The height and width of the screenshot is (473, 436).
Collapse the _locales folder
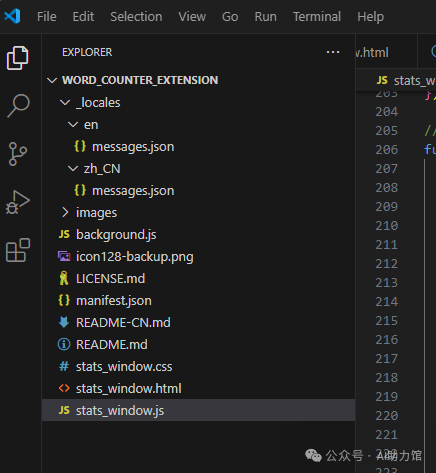pyautogui.click(x=65, y=102)
